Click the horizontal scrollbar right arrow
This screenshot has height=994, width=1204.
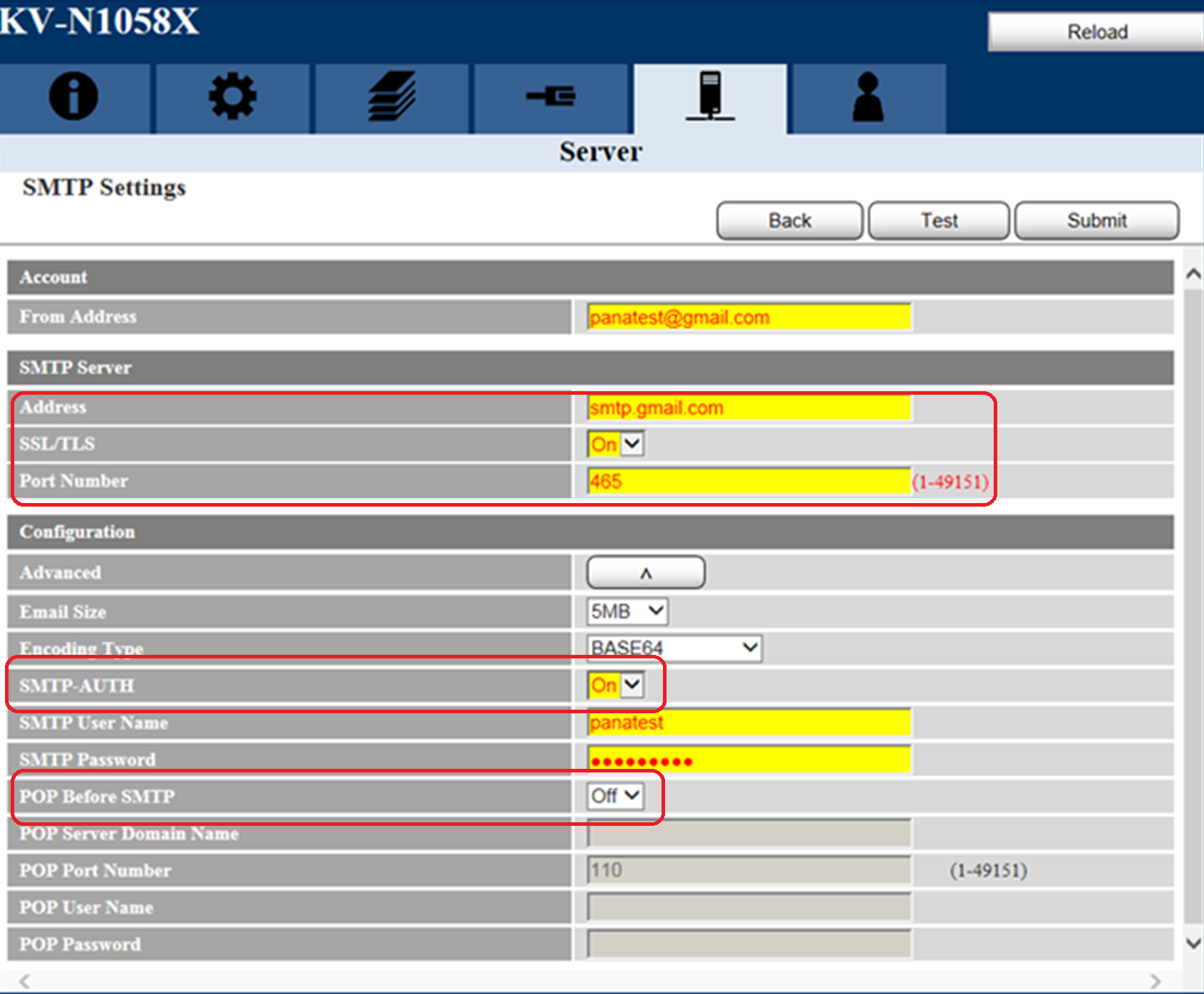click(x=1155, y=981)
